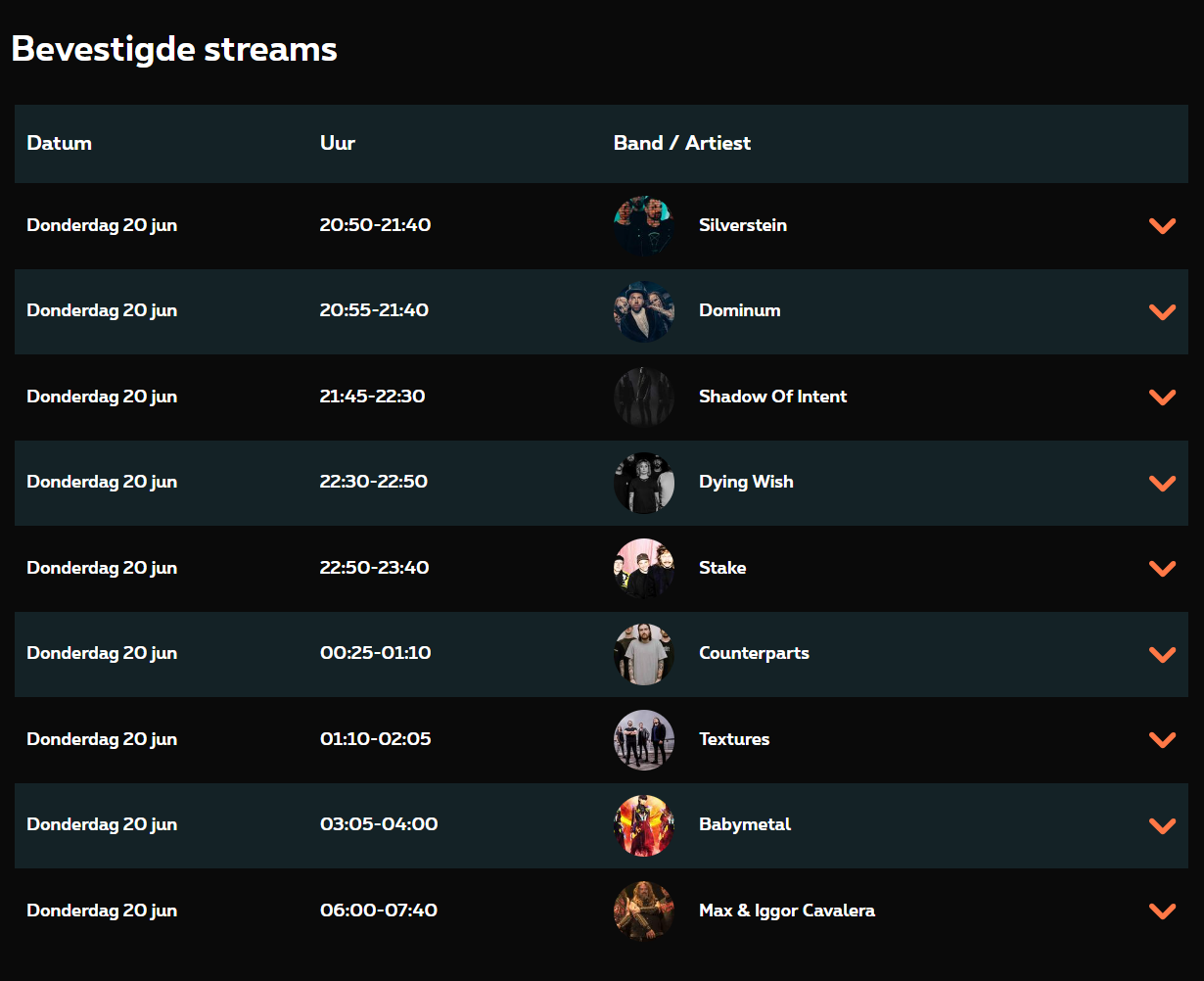Click the Stake band thumbnail
Screen dimensions: 1204x981
pyautogui.click(x=644, y=568)
